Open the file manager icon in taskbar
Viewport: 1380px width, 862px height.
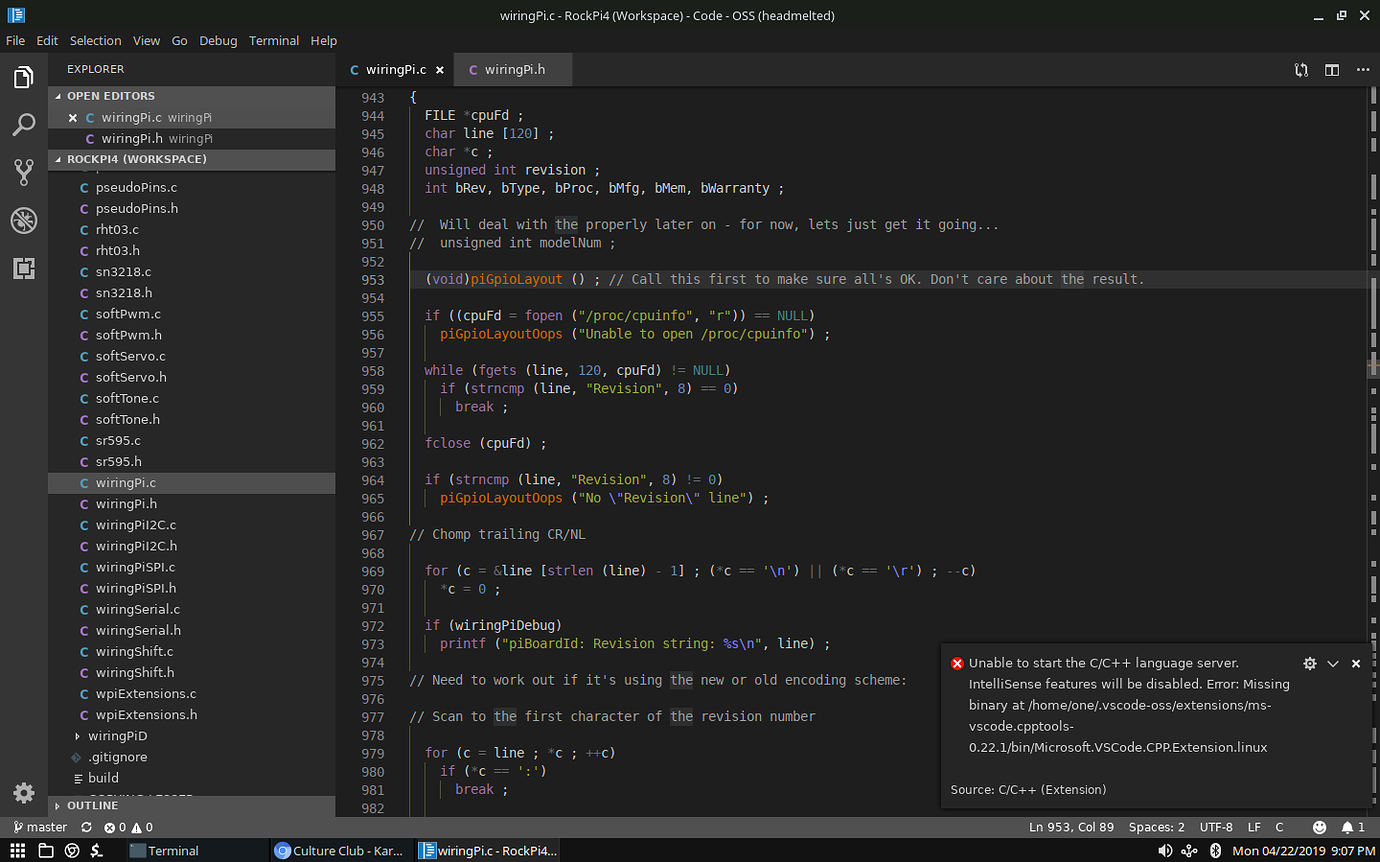tap(45, 851)
